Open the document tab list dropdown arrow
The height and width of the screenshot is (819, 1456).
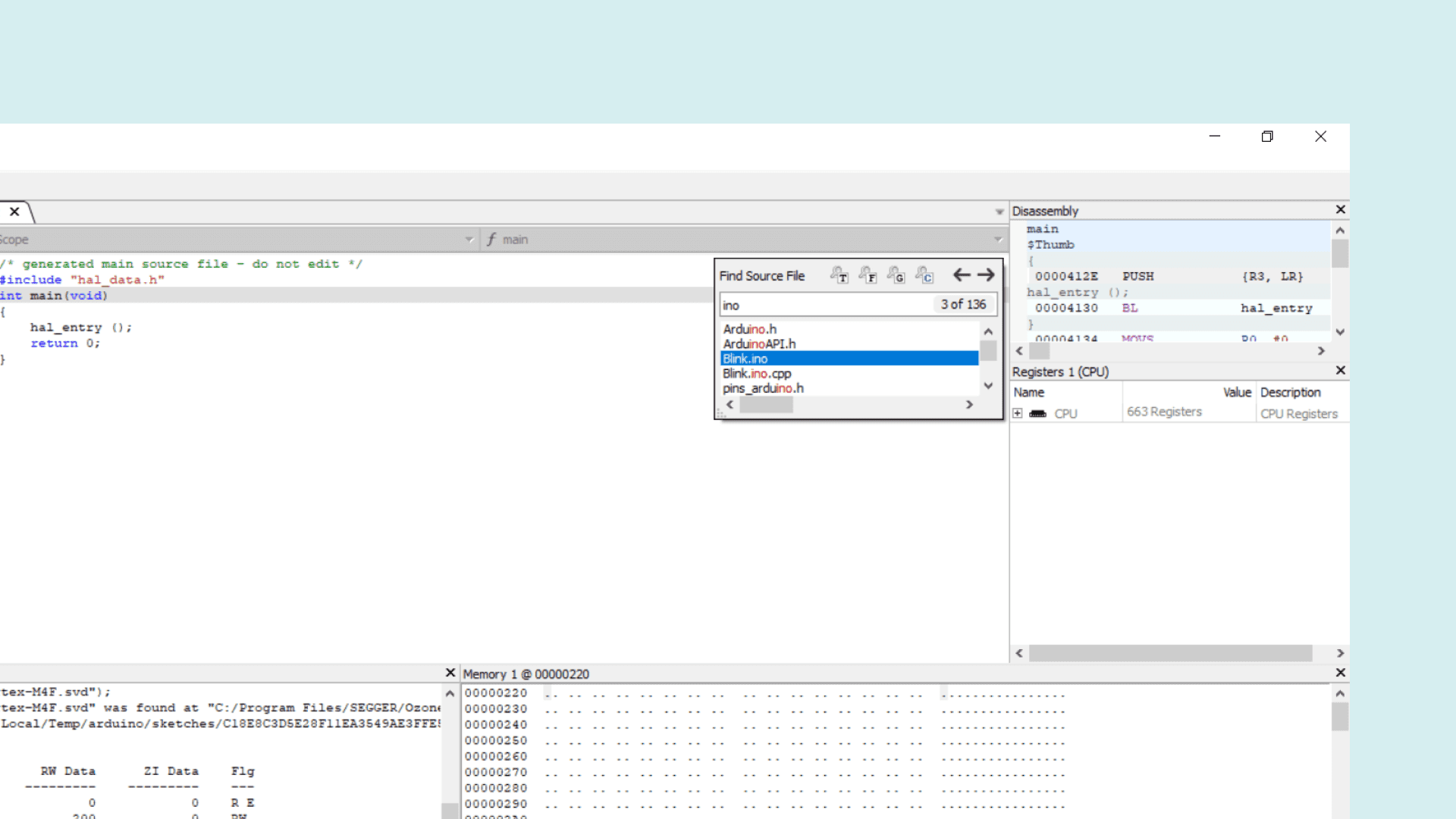click(x=999, y=212)
